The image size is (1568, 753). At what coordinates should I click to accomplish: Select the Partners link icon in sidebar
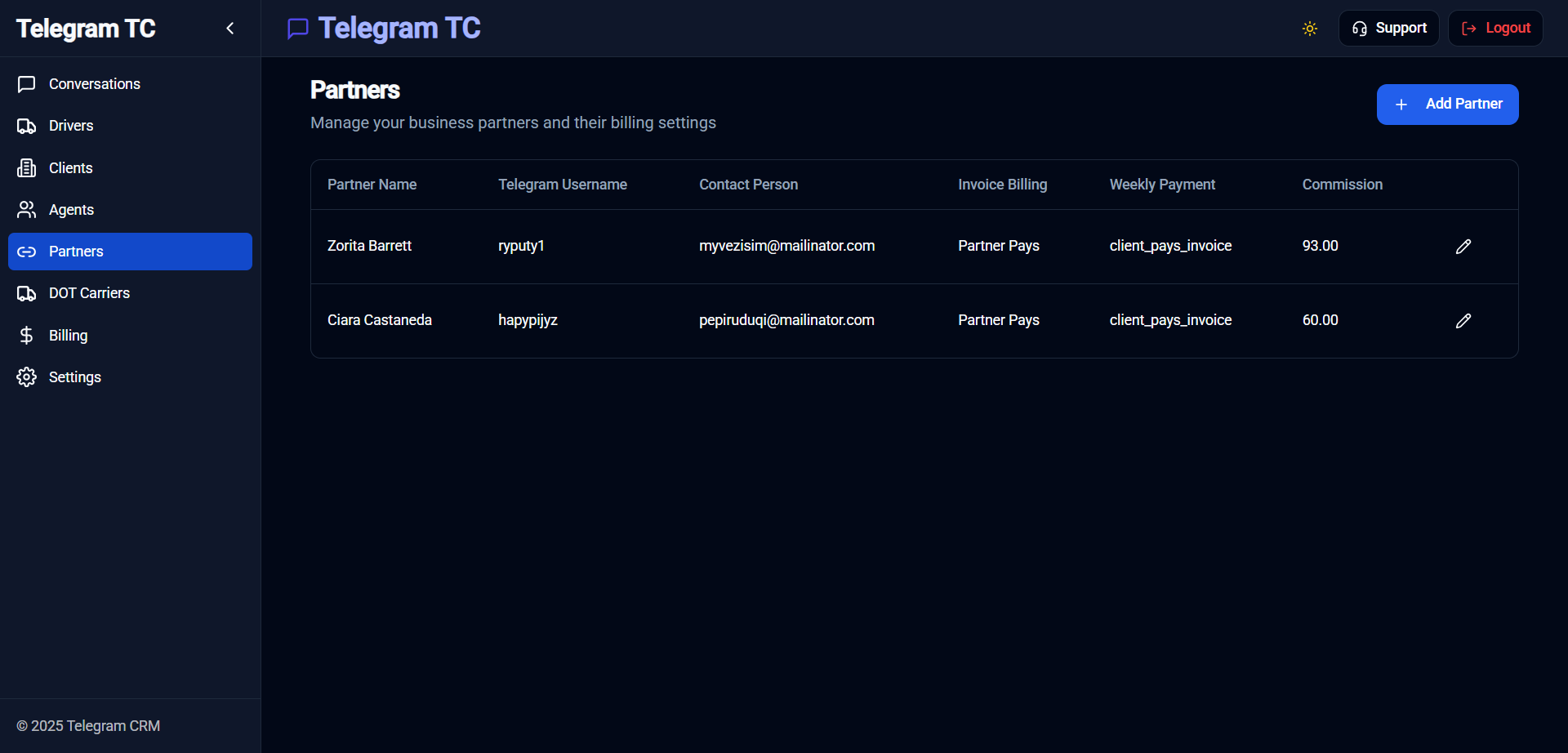(27, 252)
